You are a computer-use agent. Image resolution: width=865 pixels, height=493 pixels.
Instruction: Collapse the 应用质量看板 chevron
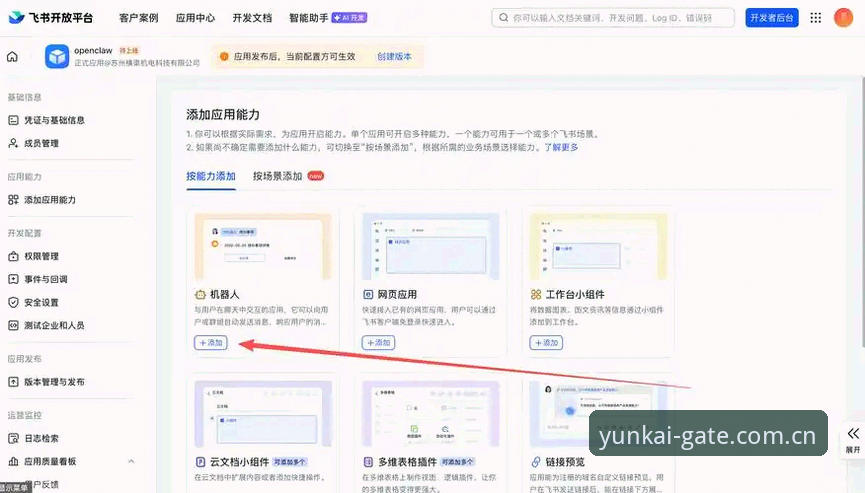(x=131, y=461)
